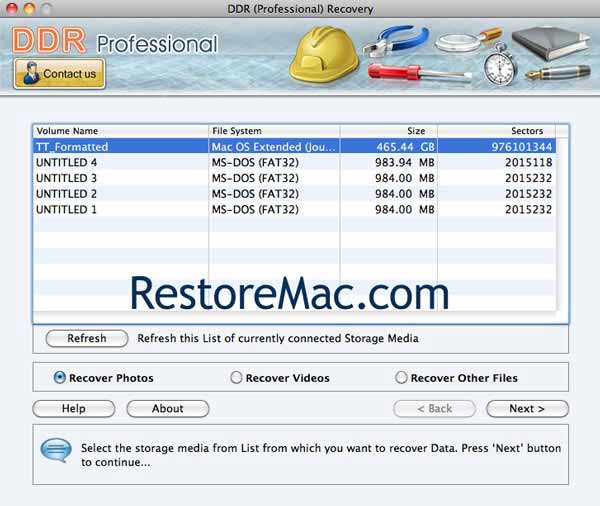This screenshot has height=506, width=600.
Task: Click the yellow hard hat icon
Action: point(324,55)
